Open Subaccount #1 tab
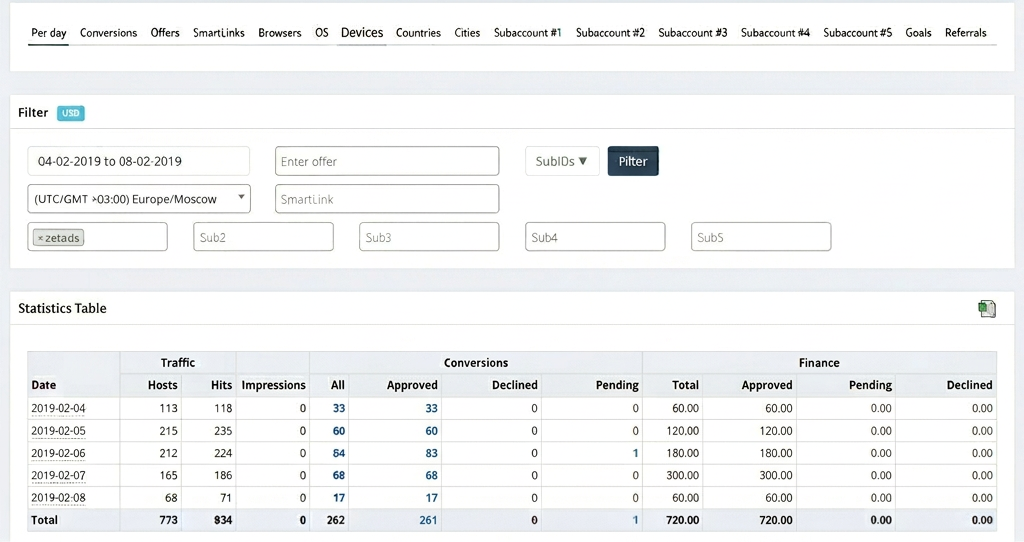The width and height of the screenshot is (1024, 542). pyautogui.click(x=528, y=33)
